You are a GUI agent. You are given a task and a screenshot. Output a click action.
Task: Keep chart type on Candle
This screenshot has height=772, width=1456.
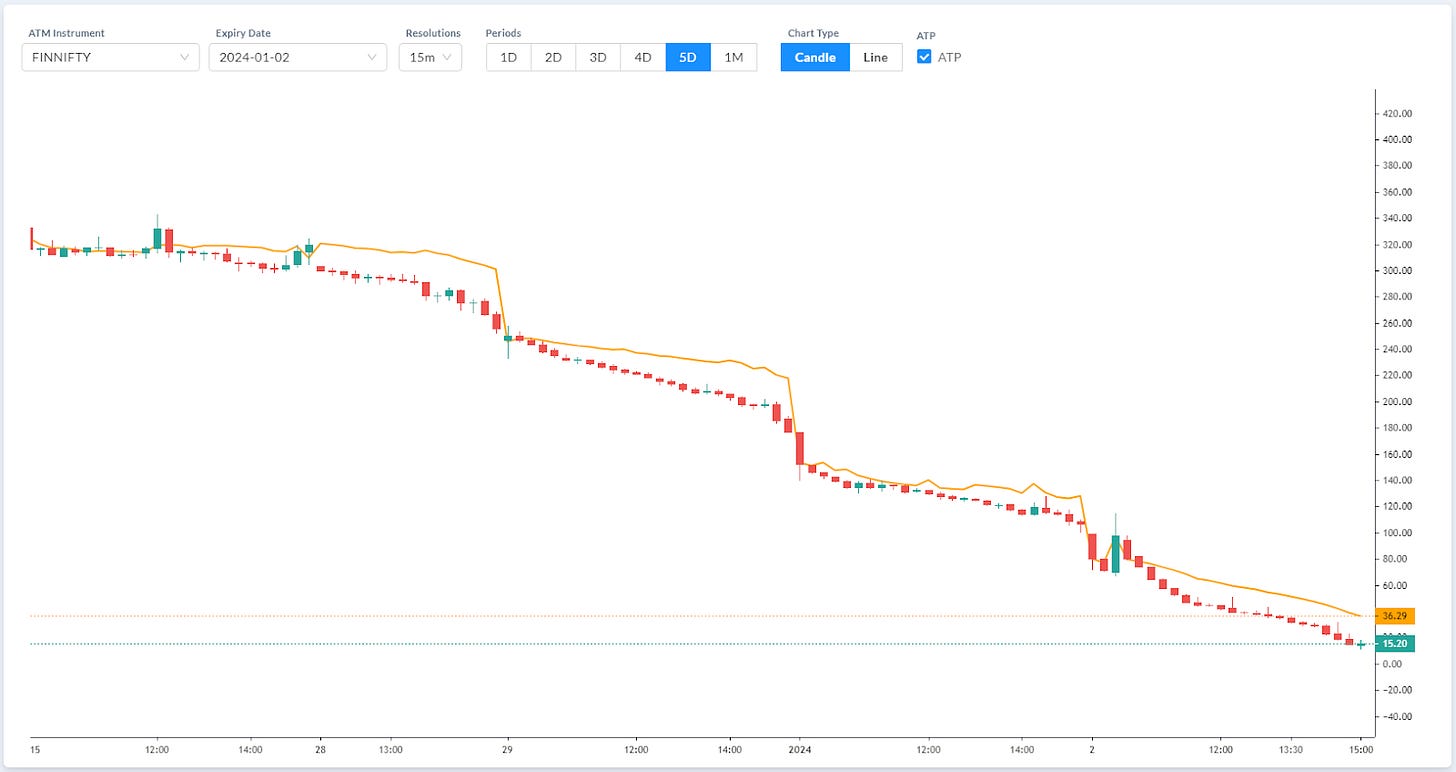814,57
